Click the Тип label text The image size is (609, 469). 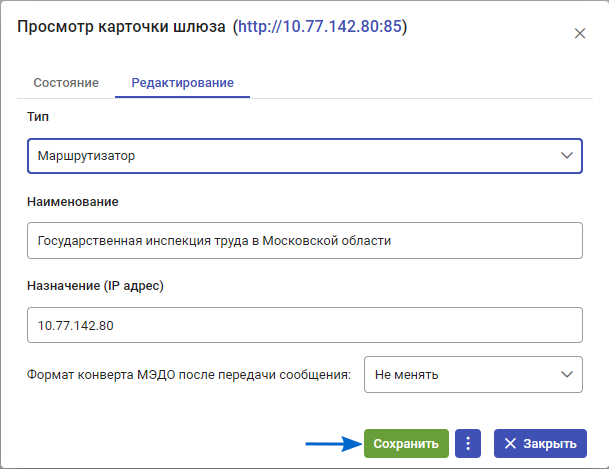[38, 116]
